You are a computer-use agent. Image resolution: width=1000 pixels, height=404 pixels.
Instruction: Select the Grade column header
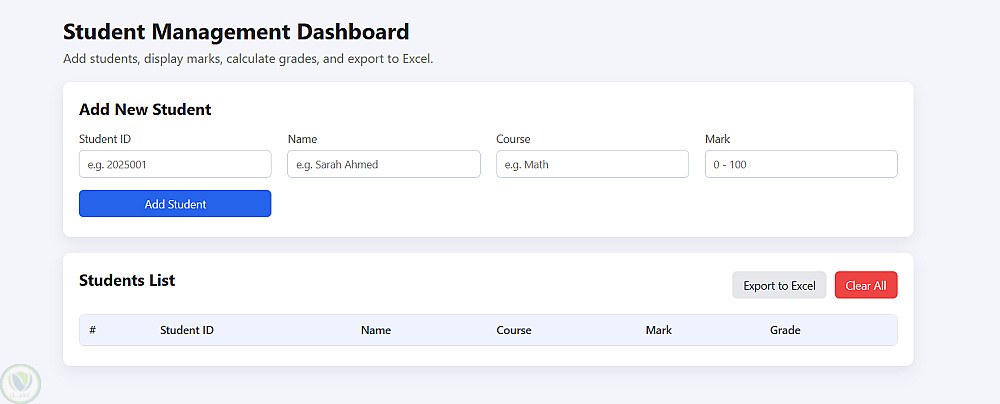coord(785,330)
